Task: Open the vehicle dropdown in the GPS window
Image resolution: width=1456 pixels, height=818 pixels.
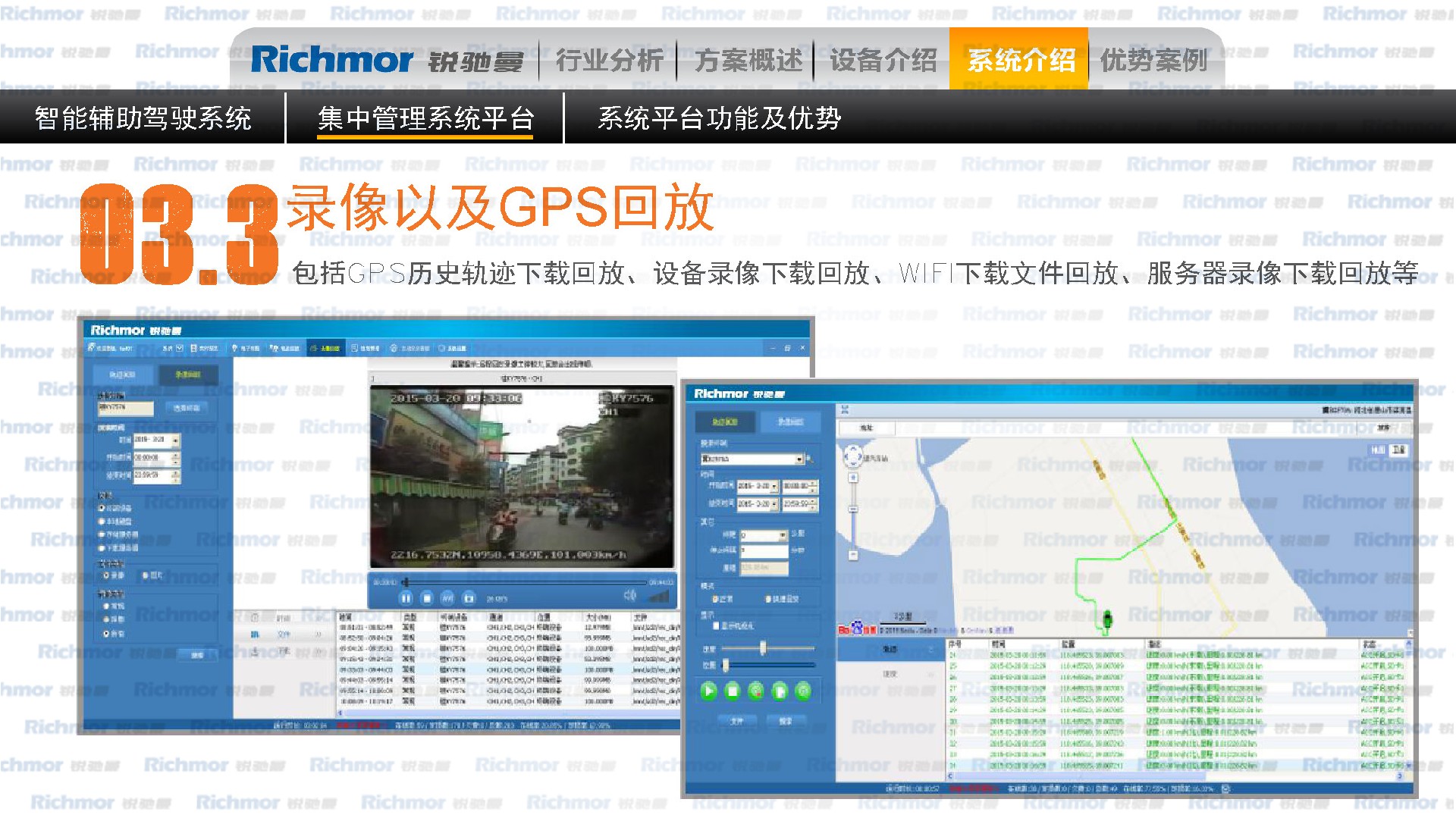Action: [x=799, y=459]
